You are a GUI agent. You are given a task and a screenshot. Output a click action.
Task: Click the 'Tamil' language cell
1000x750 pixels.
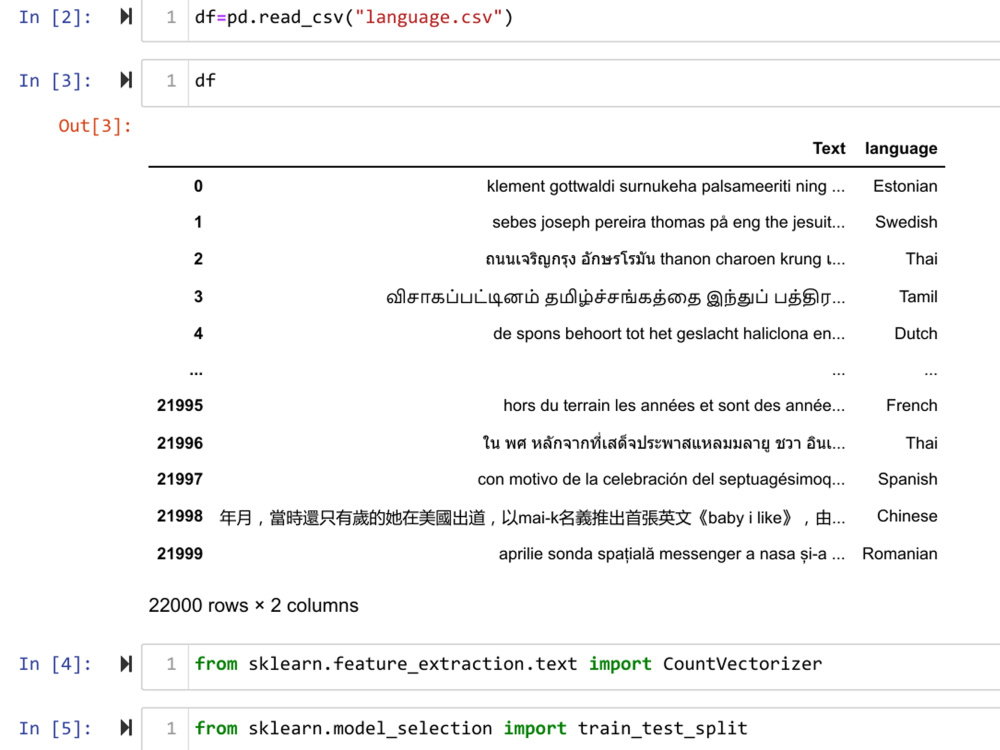[x=918, y=297]
